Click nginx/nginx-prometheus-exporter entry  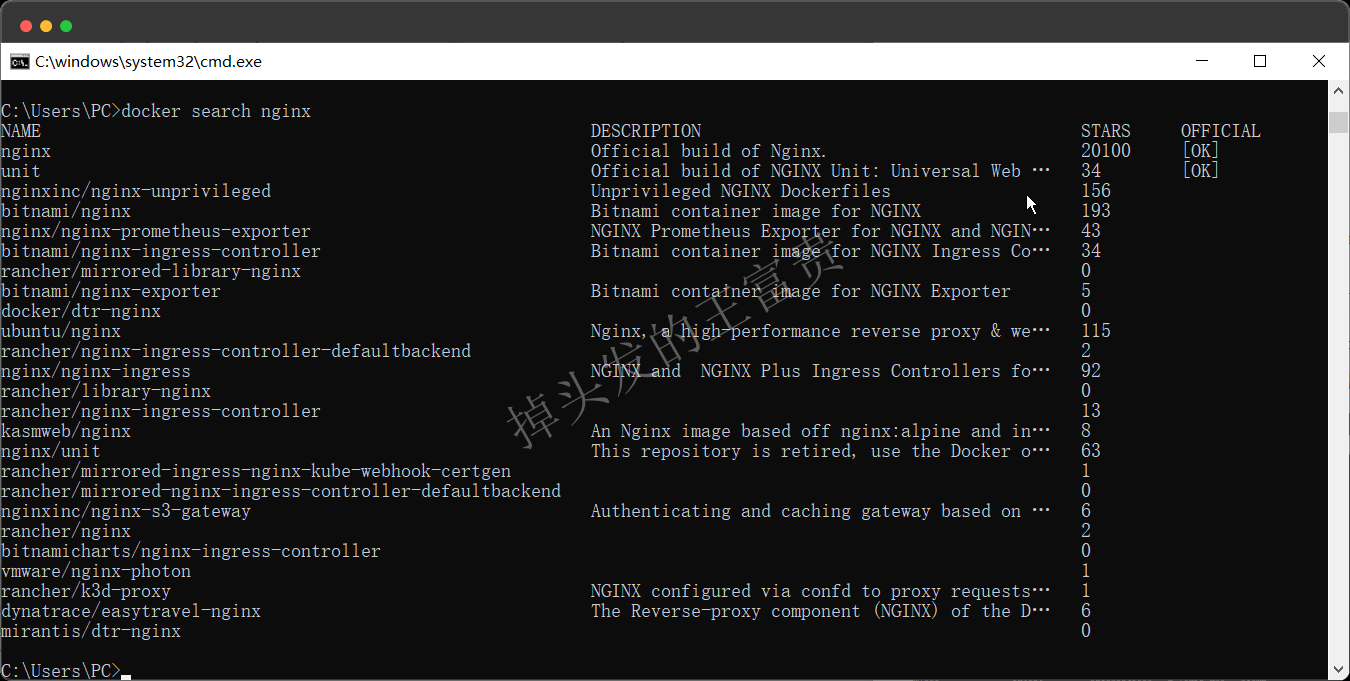coord(156,231)
